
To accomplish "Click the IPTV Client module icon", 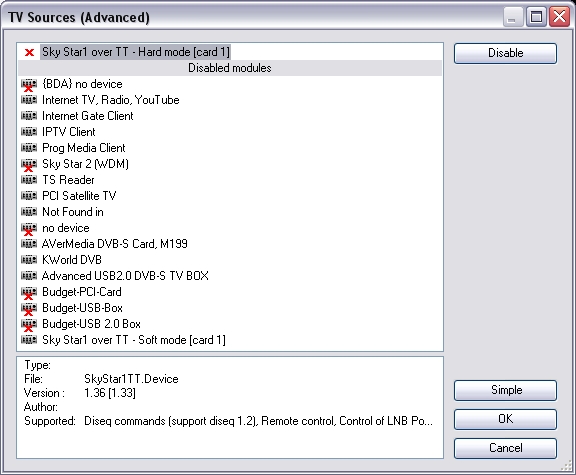I will point(29,132).
